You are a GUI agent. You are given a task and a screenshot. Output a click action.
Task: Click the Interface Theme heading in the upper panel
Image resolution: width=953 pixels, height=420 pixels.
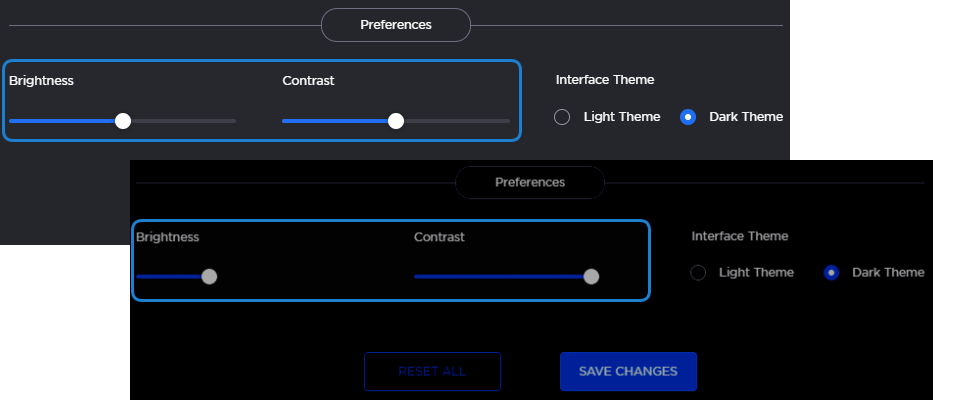(605, 80)
